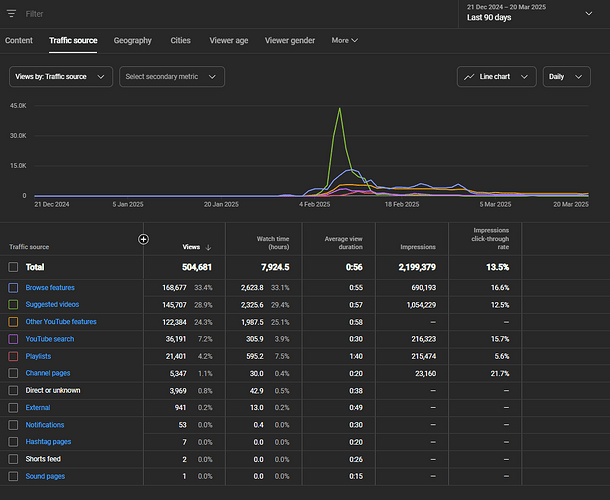
Task: Expand the More tabs menu
Action: 345,41
